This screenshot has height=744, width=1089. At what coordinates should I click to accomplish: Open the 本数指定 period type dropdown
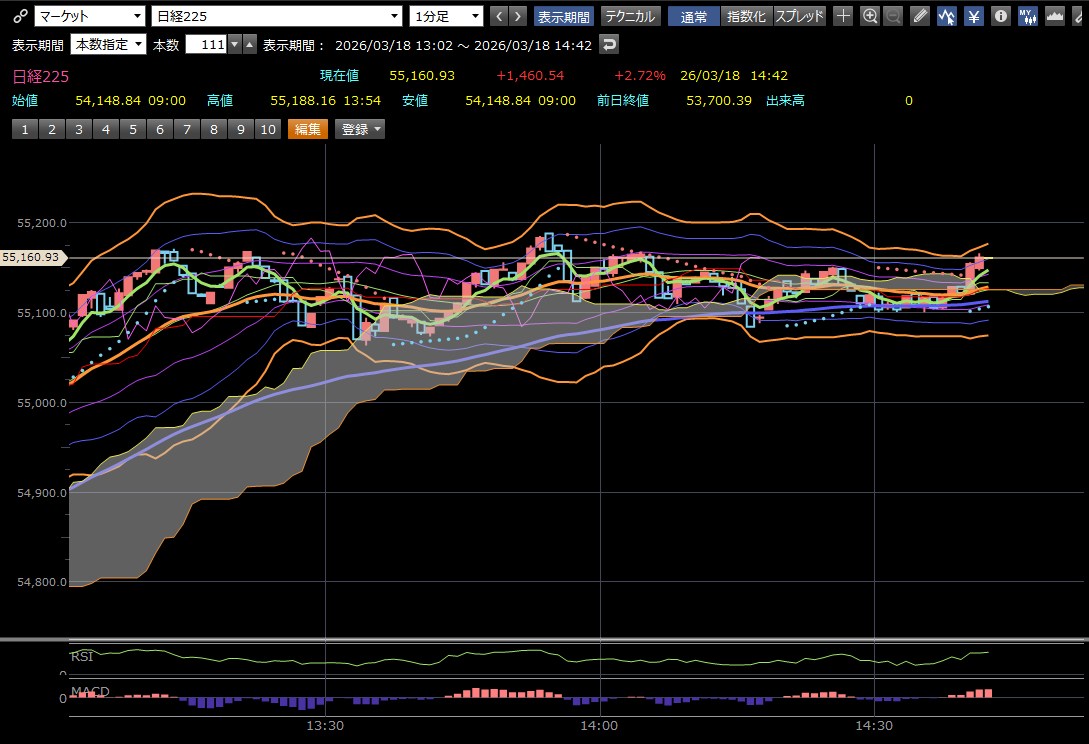[109, 45]
